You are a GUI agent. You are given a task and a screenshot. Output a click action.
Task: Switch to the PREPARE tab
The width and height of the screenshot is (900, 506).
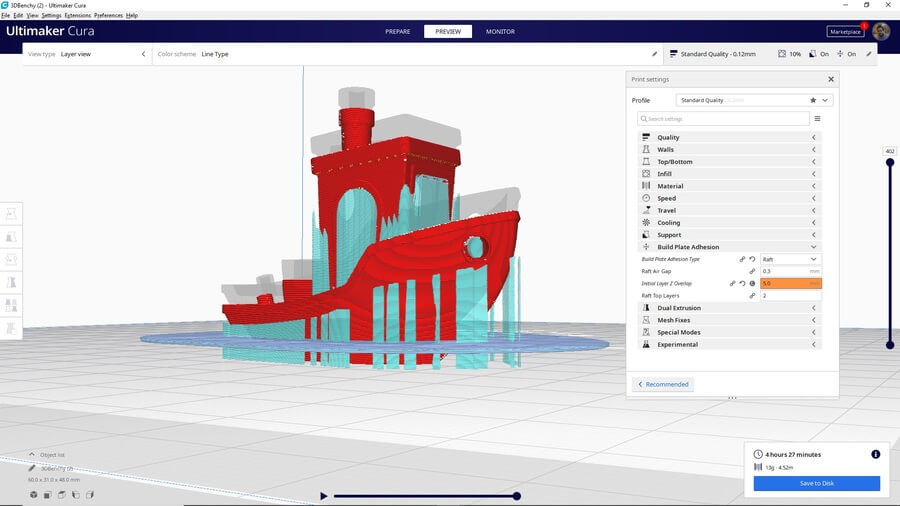(398, 31)
